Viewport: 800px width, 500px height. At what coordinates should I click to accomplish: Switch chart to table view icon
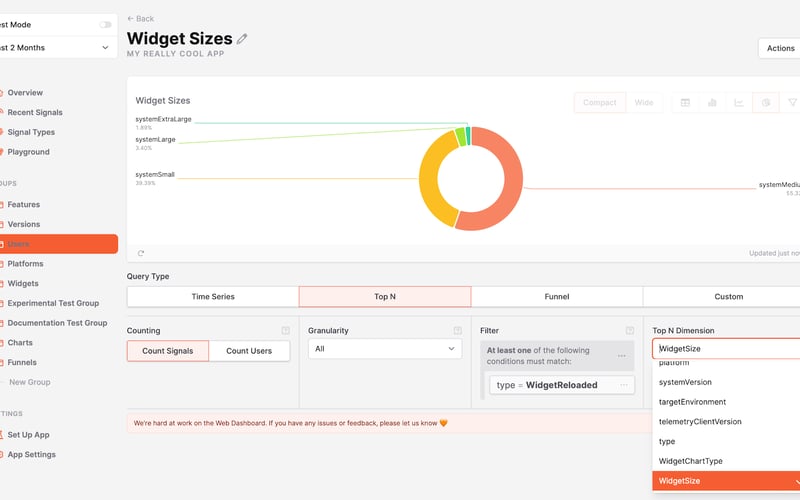[685, 103]
